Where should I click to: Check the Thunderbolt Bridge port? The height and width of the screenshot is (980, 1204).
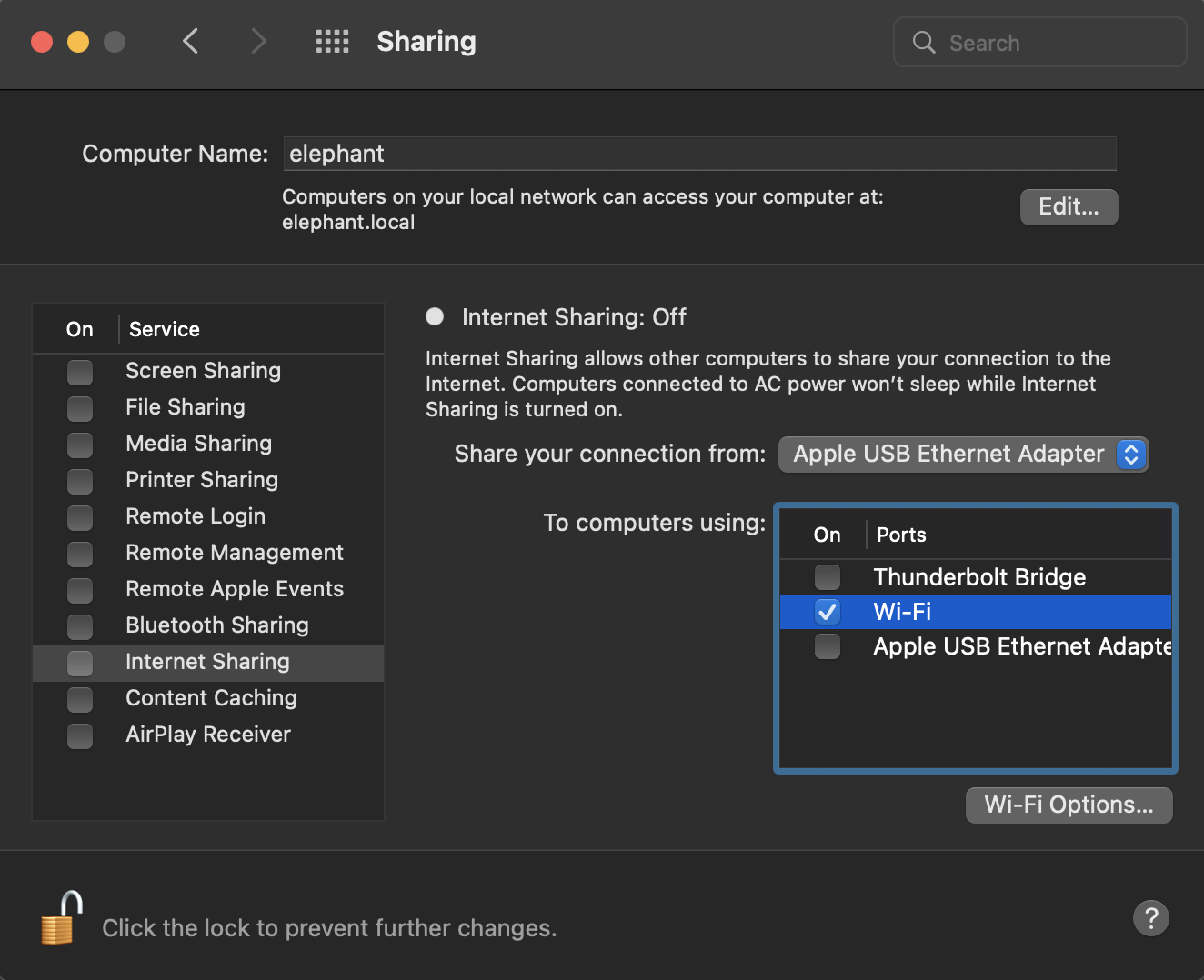pos(828,577)
